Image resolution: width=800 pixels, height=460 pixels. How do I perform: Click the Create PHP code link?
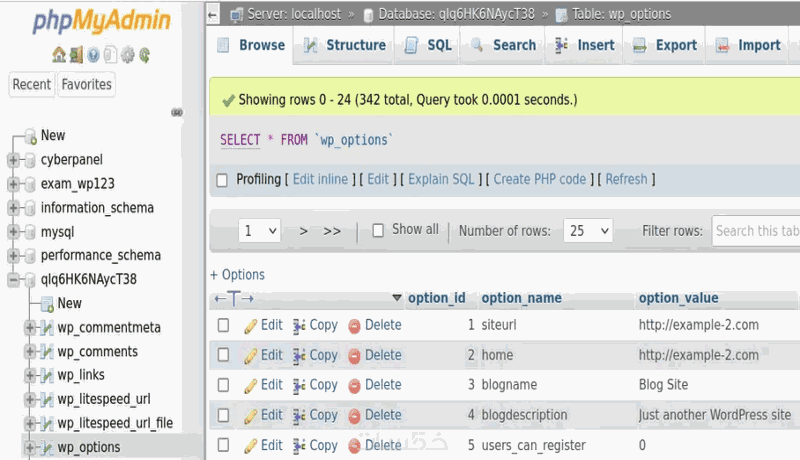point(540,180)
